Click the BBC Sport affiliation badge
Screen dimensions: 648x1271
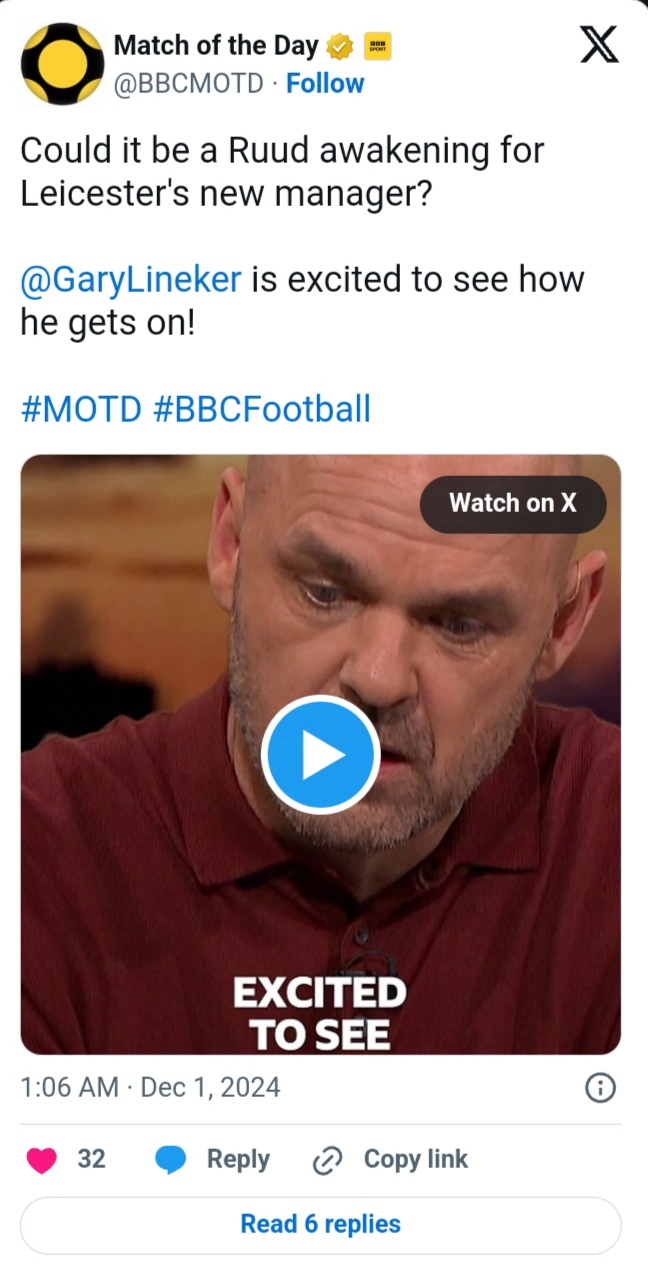coord(378,46)
